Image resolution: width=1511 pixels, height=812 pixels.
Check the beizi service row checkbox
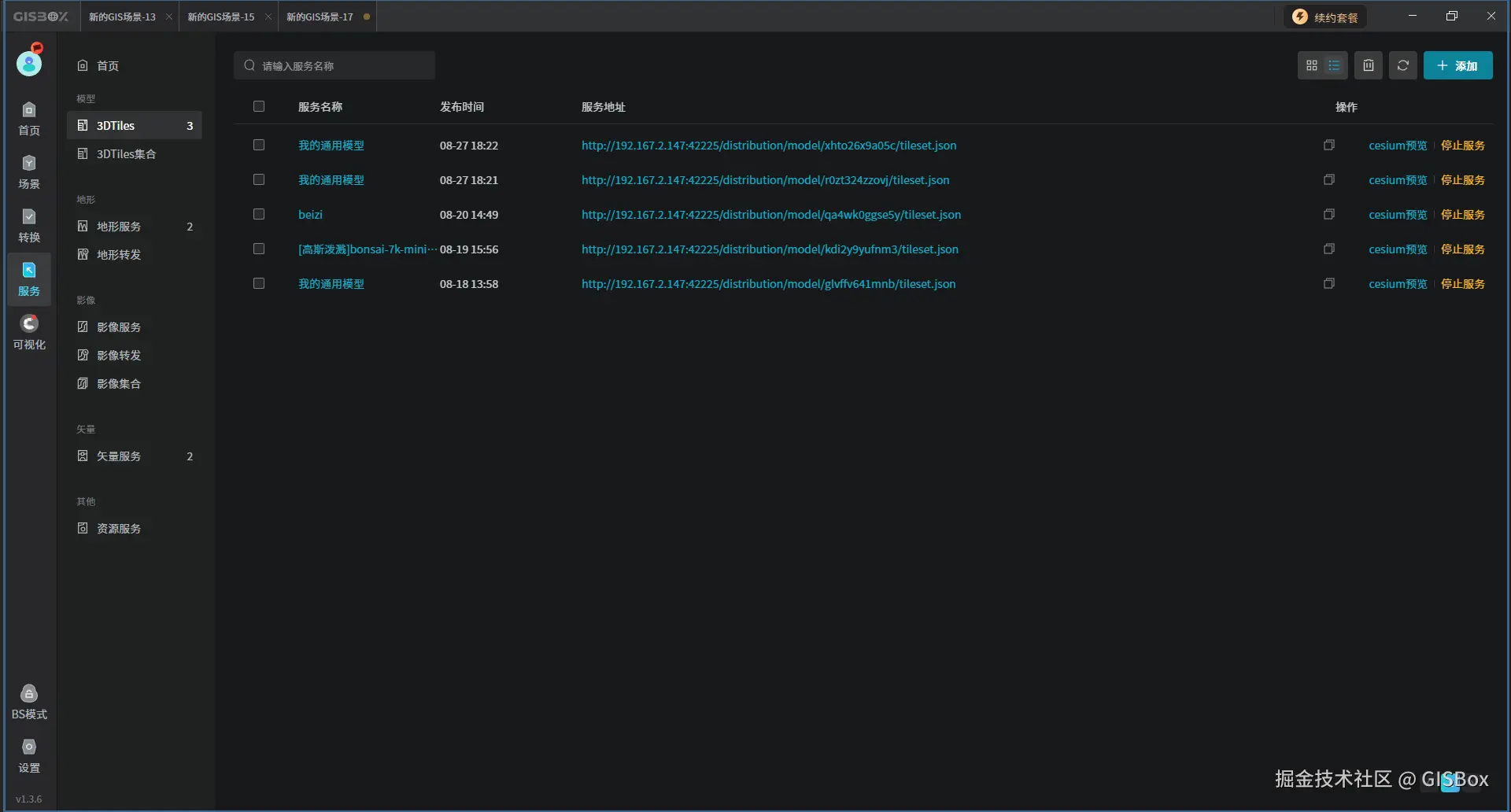point(259,214)
